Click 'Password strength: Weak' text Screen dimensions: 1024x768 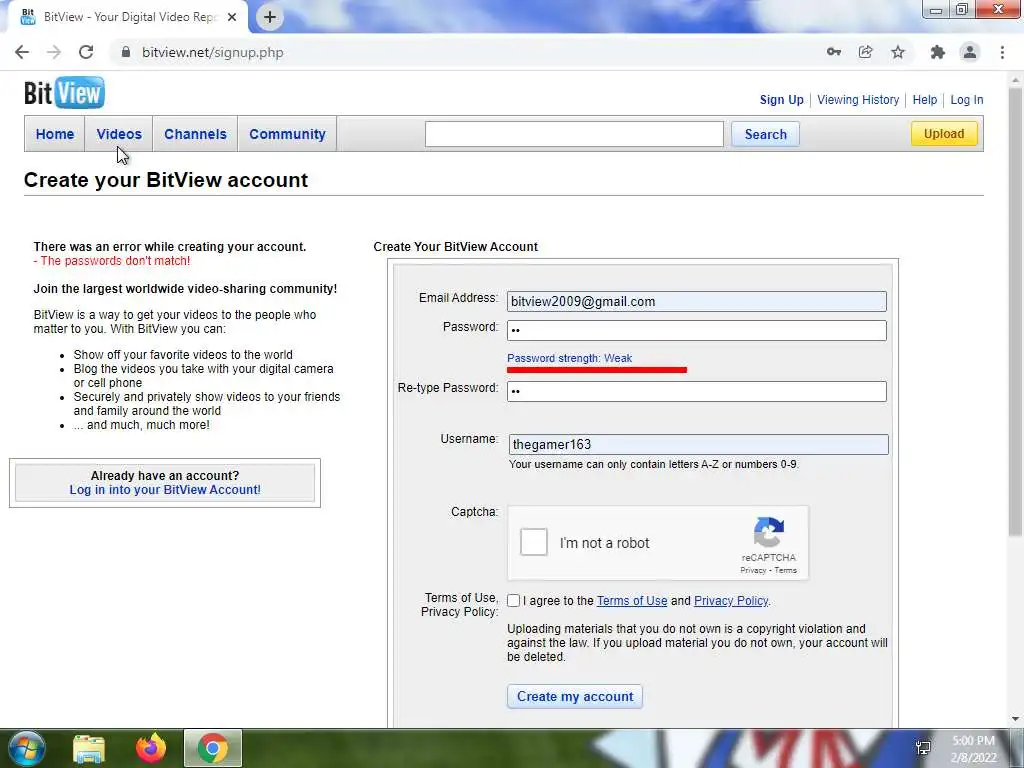[x=569, y=358]
